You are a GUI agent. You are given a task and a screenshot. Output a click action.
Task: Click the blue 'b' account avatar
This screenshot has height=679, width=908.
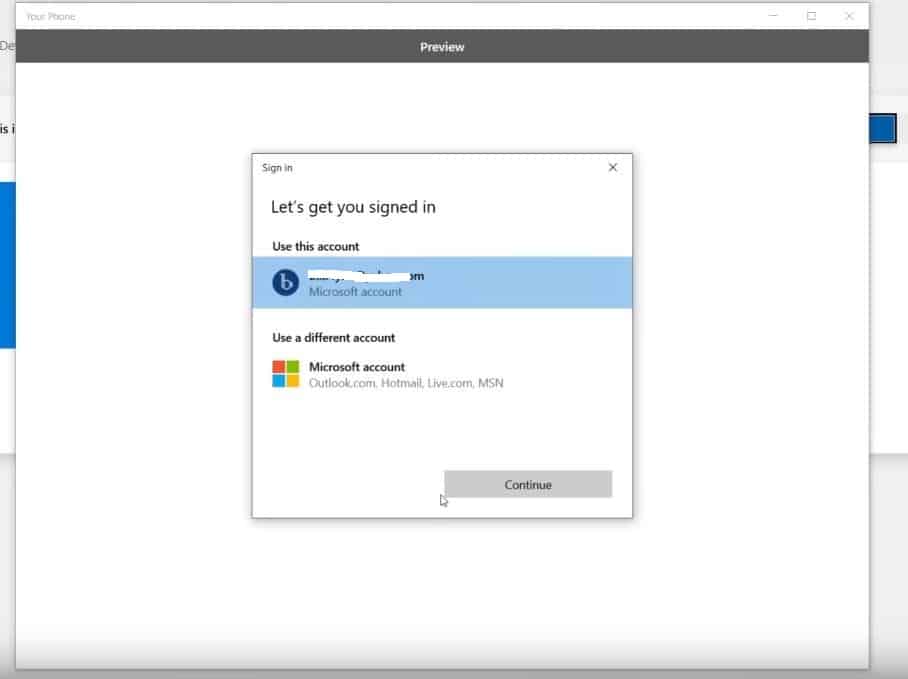tap(285, 282)
